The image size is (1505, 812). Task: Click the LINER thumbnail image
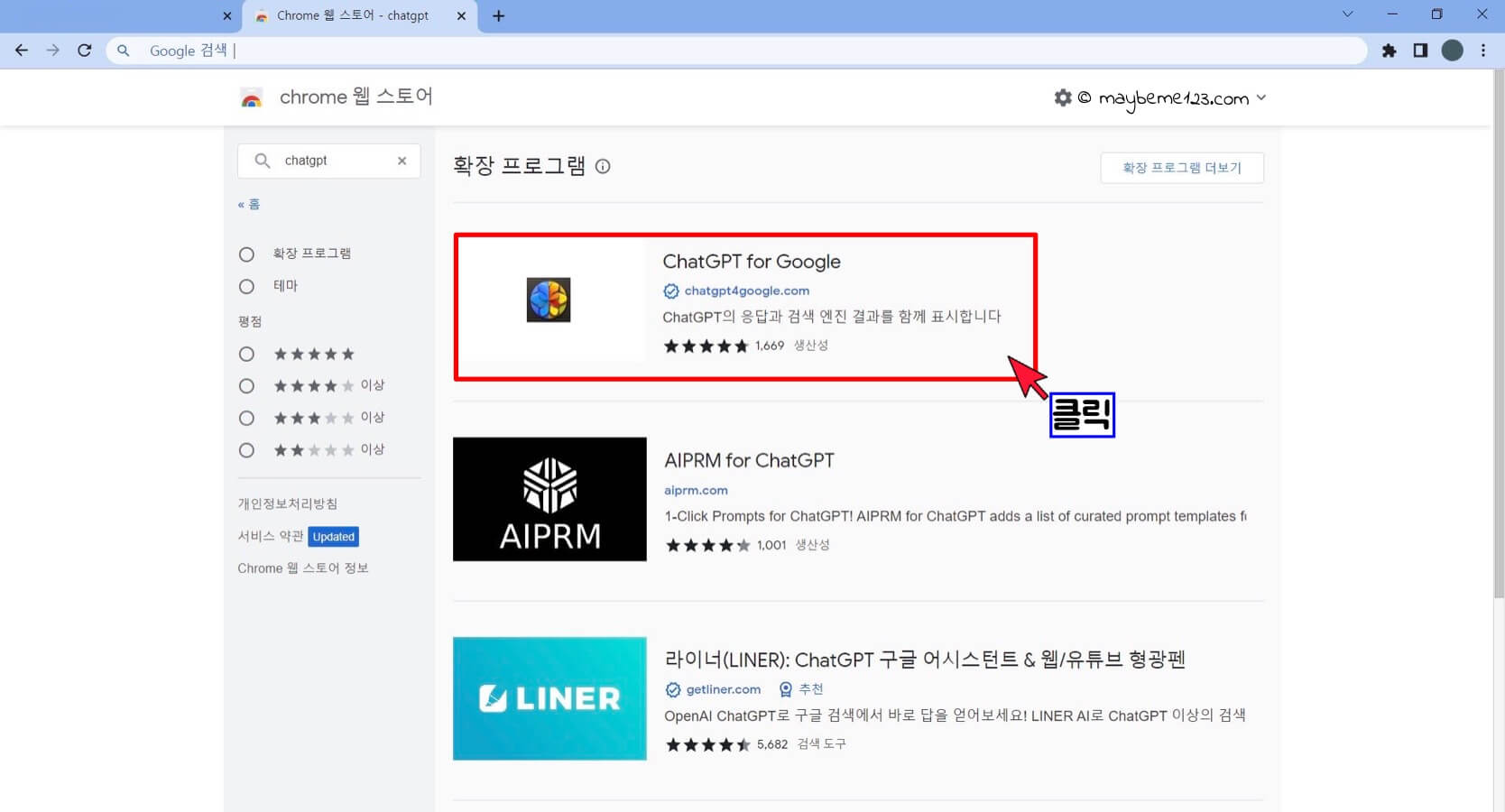click(549, 698)
